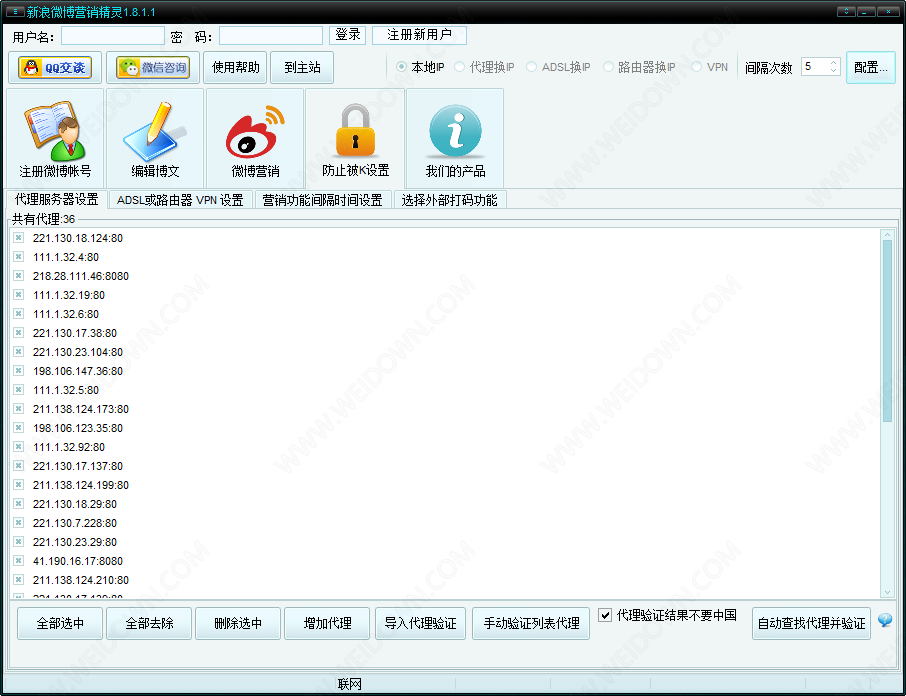
Task: Select proxy entry 198.106.123.35:80
Action: point(77,428)
